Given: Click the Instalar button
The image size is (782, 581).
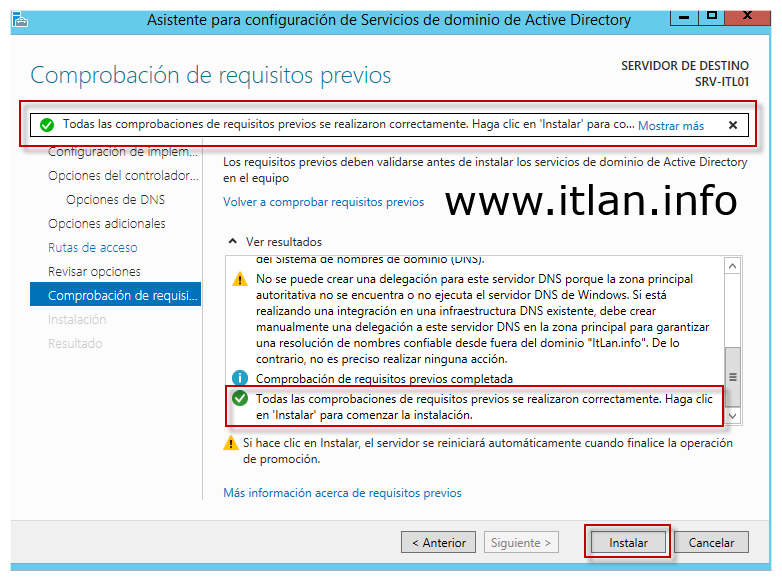Looking at the screenshot, I should click(x=628, y=543).
